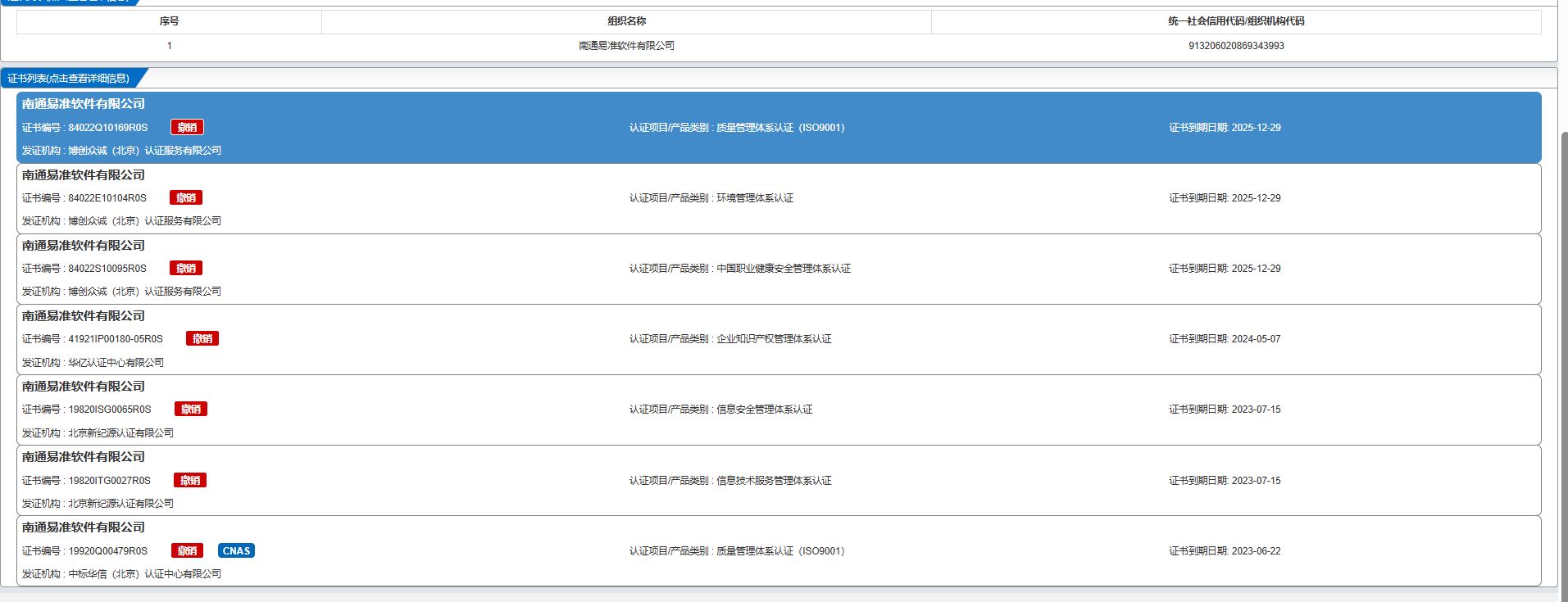This screenshot has height=602, width=1568.
Task: Click the 撤销 badge beside certificate 84022Q10169R0S
Action: (187, 127)
